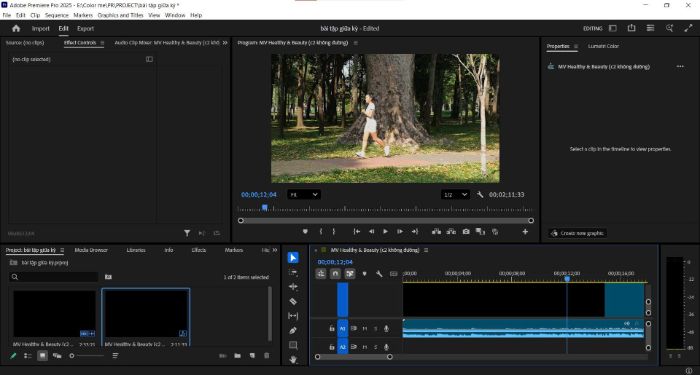Click the Import workspace button
The width and height of the screenshot is (700, 375).
[41, 29]
